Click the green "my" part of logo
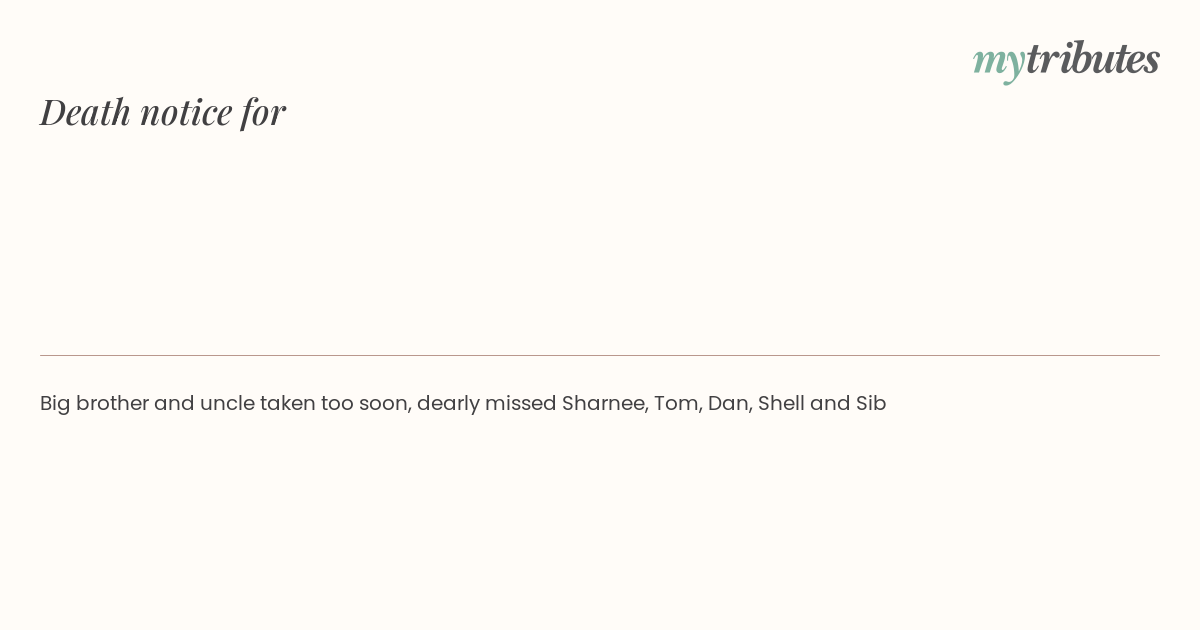 pos(998,63)
